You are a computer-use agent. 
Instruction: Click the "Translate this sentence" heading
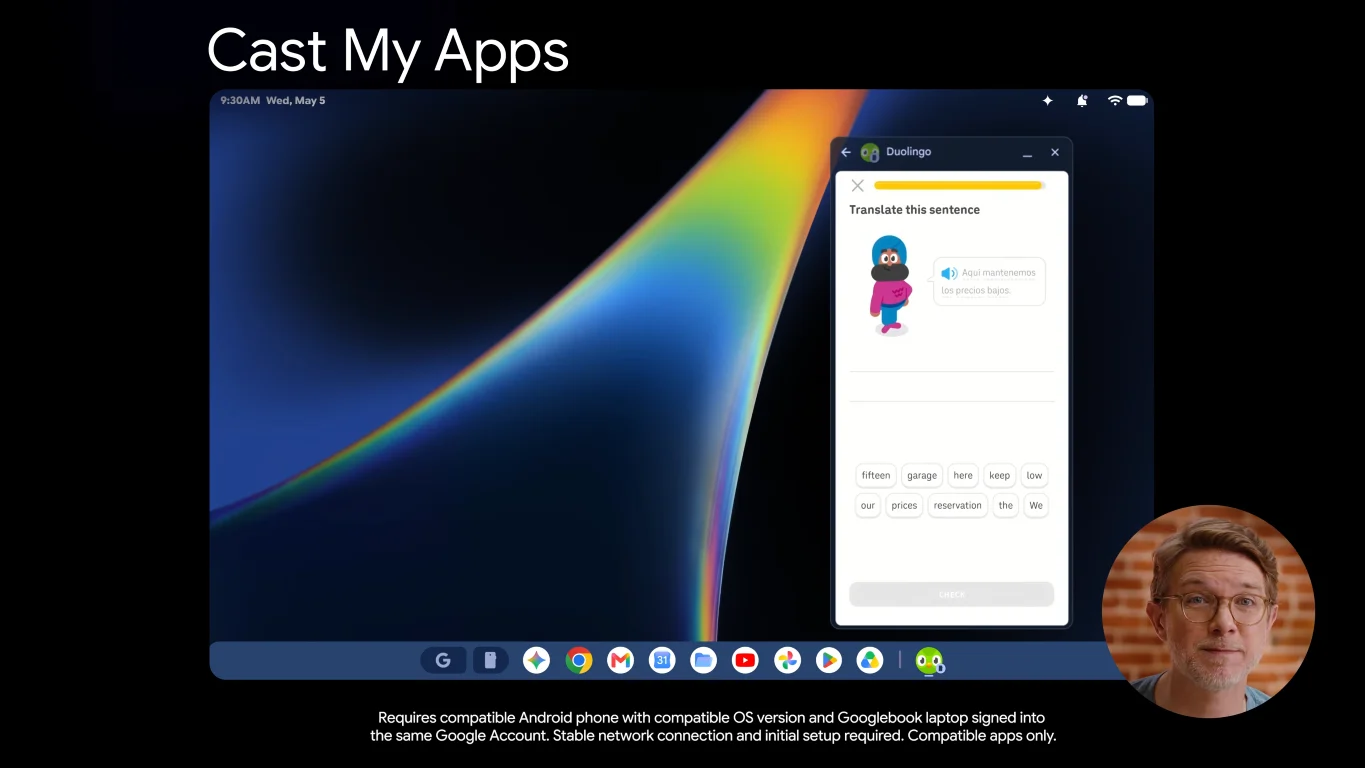(x=914, y=210)
